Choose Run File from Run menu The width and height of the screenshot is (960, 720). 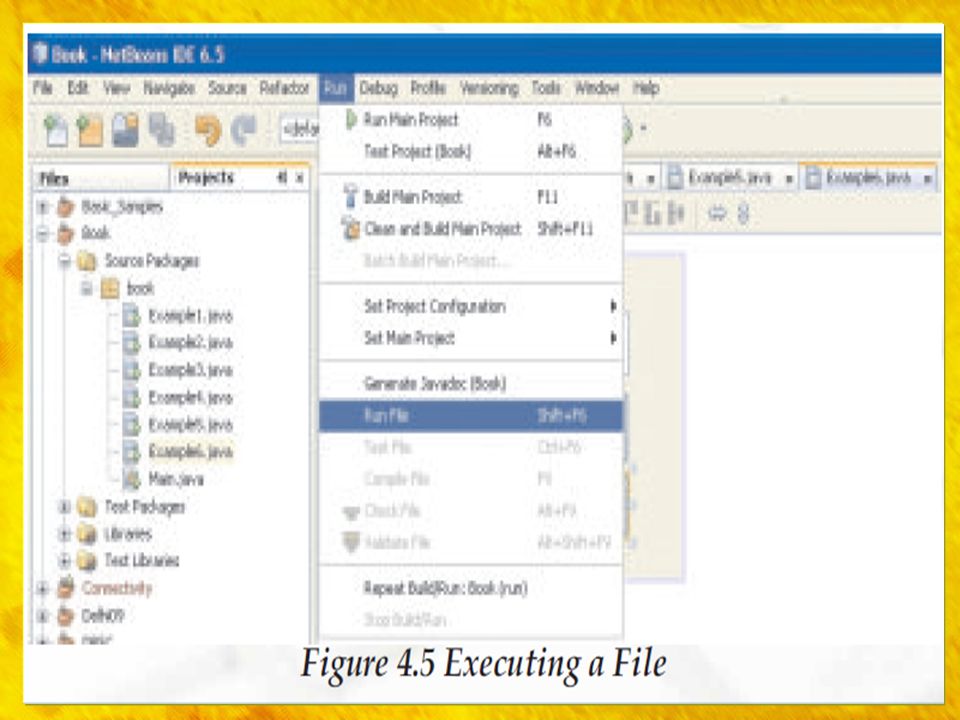coord(471,416)
